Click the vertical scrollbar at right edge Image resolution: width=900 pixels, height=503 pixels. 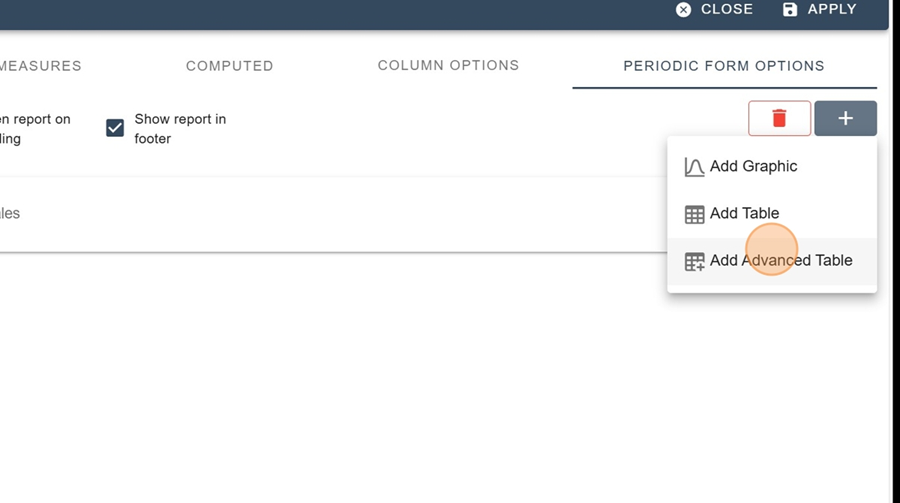click(894, 252)
